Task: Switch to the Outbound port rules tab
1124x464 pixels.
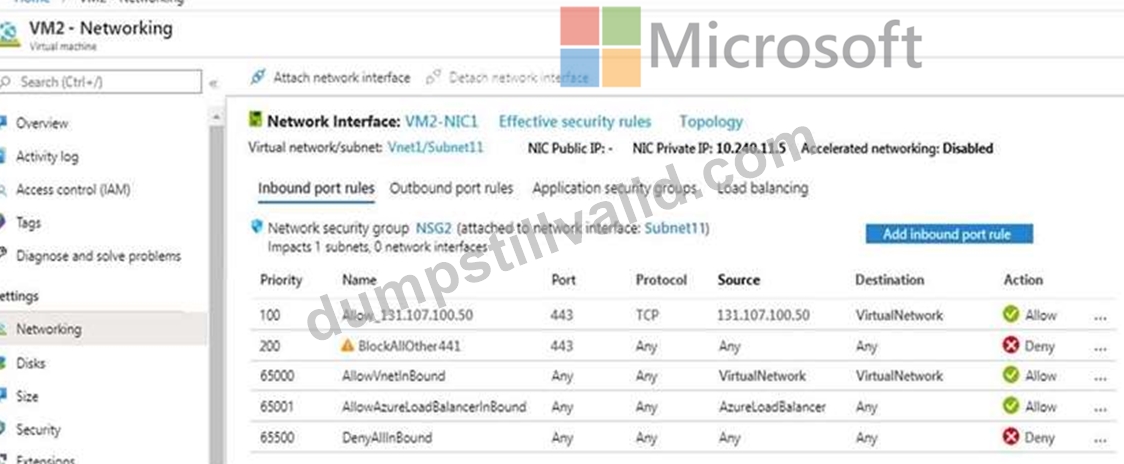Action: tap(452, 189)
